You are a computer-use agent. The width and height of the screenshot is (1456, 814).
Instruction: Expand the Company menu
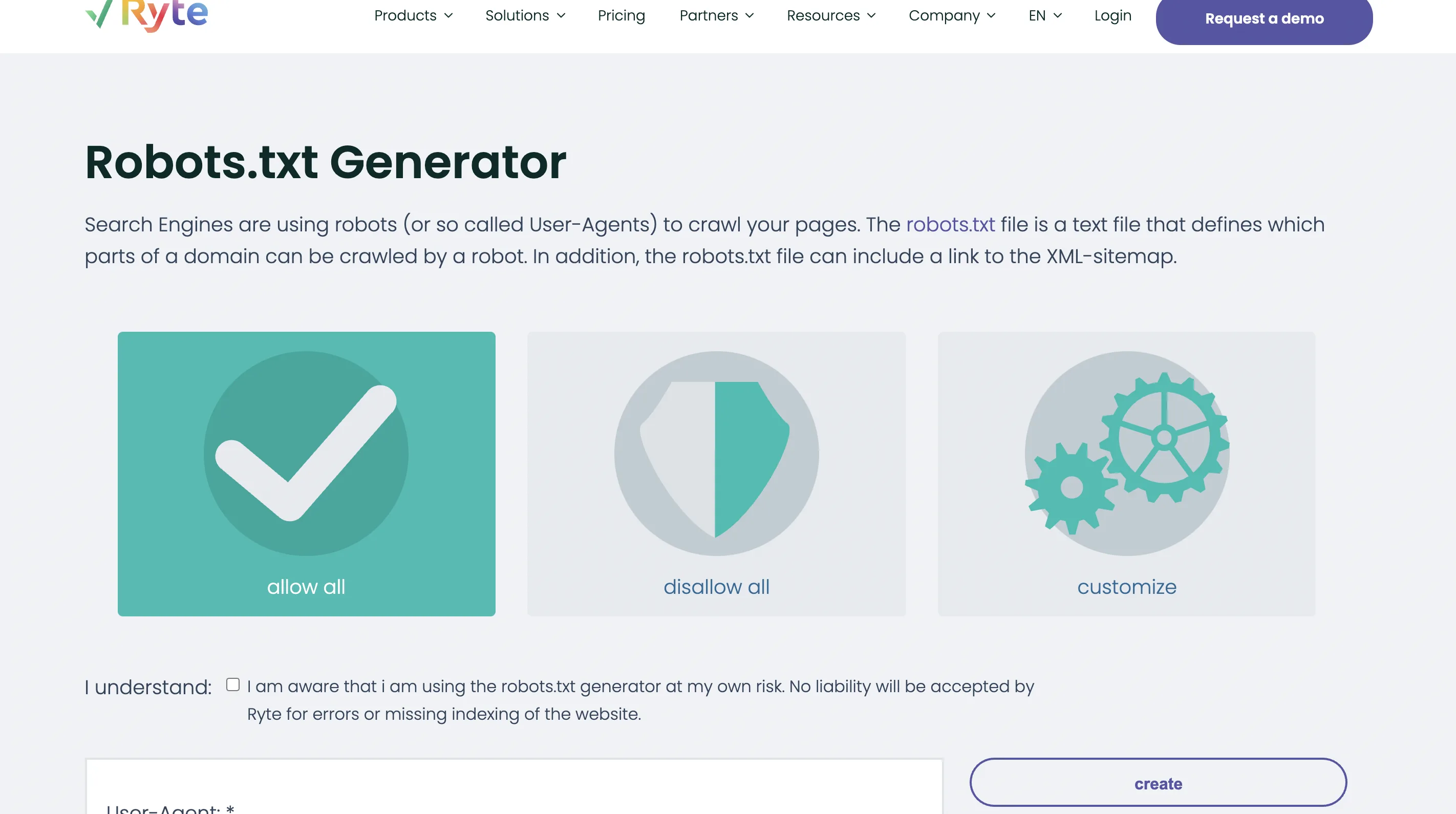pos(952,16)
